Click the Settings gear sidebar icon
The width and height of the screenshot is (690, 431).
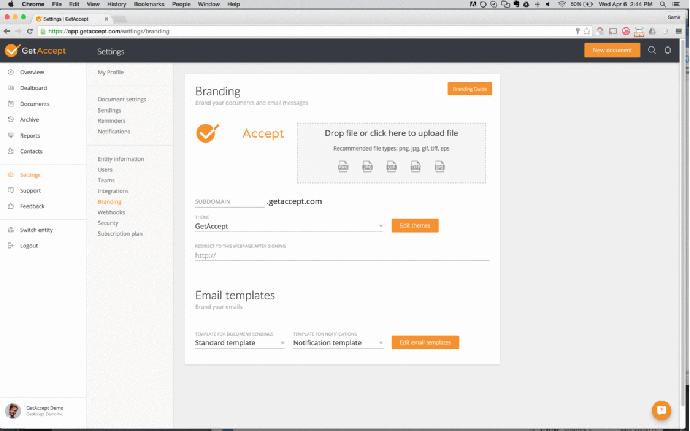[x=11, y=175]
